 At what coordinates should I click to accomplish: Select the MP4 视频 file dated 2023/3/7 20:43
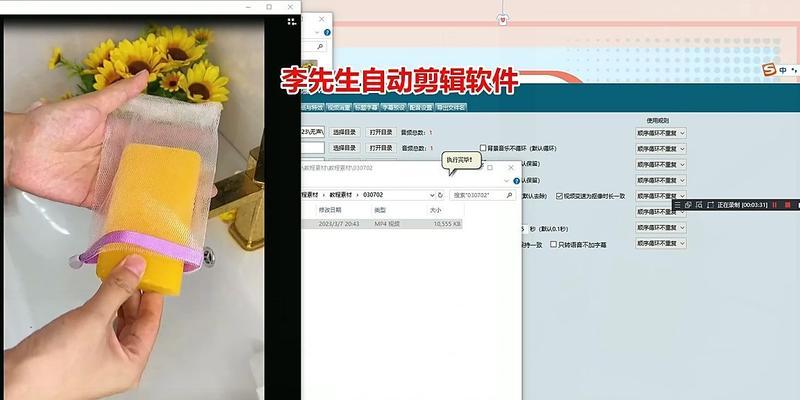tap(382, 223)
